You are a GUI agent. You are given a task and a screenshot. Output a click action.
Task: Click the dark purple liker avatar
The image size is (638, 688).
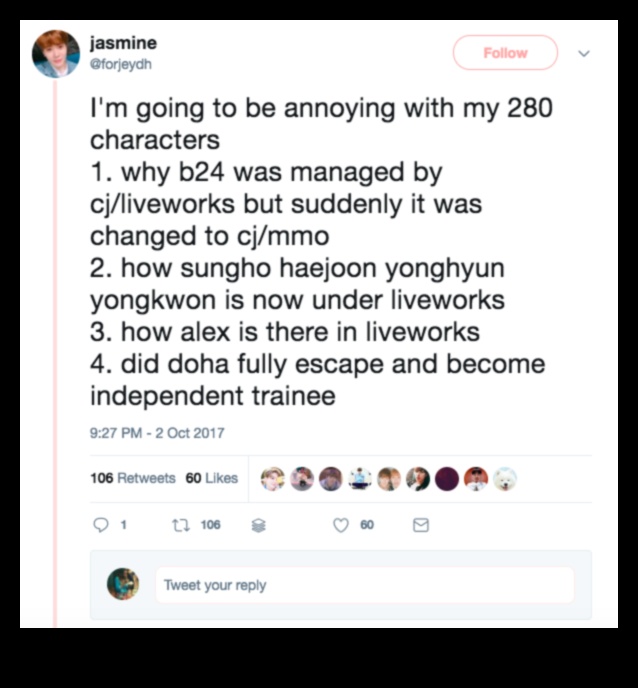[x=447, y=479]
